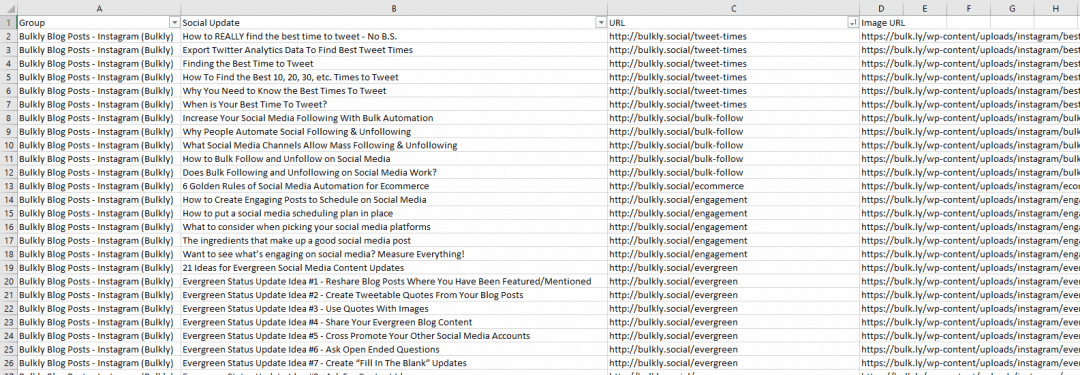Open the Social Update filter dropdown
Screen dimensions: 1080x375
click(x=601, y=23)
